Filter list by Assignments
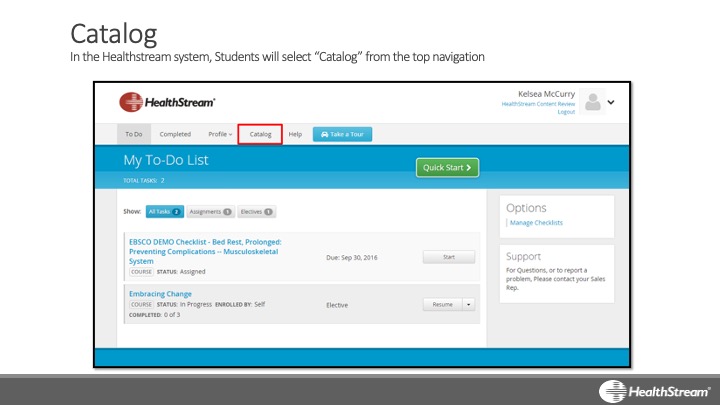 pyautogui.click(x=210, y=212)
